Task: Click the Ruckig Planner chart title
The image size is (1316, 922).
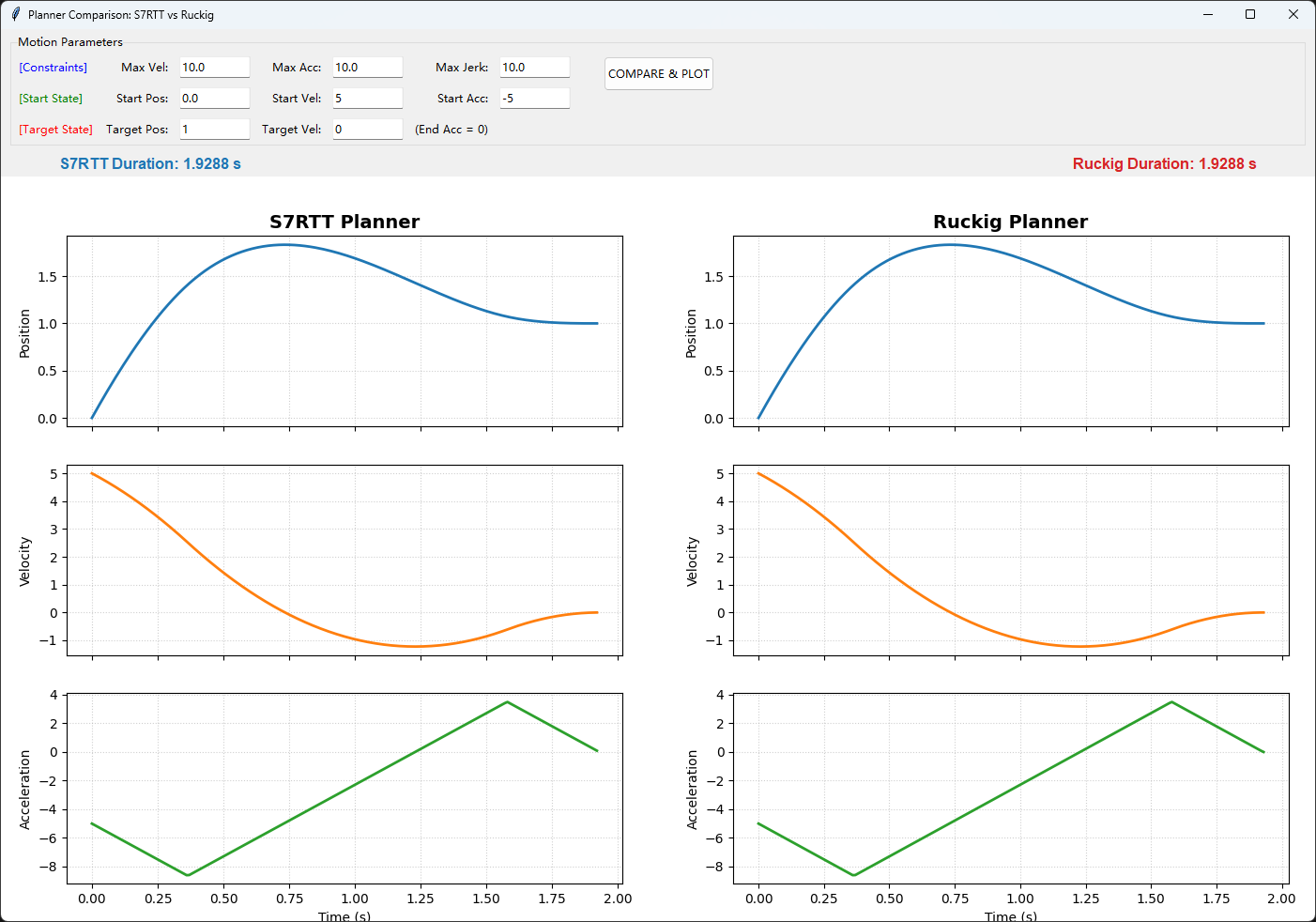Action: [1010, 222]
